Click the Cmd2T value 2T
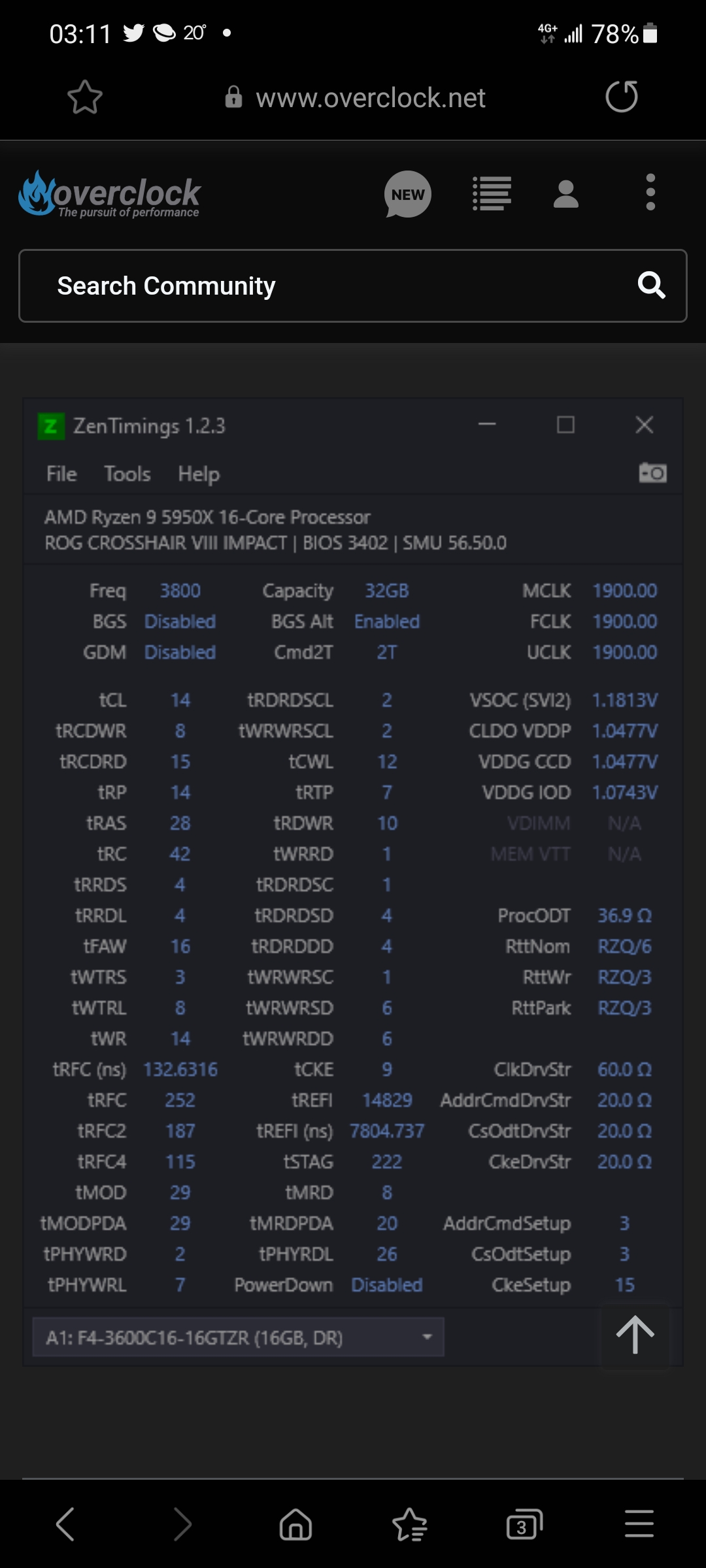Screen dimensions: 706x1568 point(387,652)
